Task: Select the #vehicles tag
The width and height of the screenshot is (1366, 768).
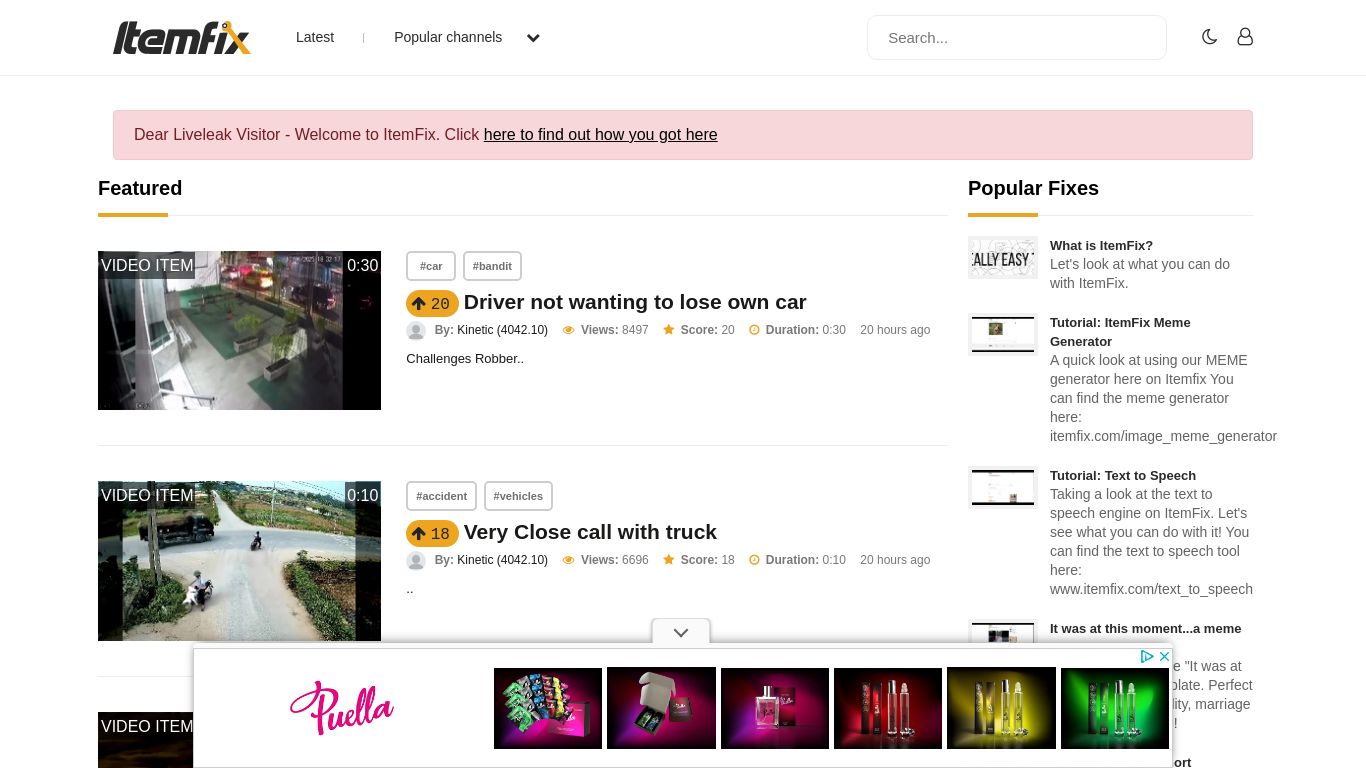Action: coord(518,496)
